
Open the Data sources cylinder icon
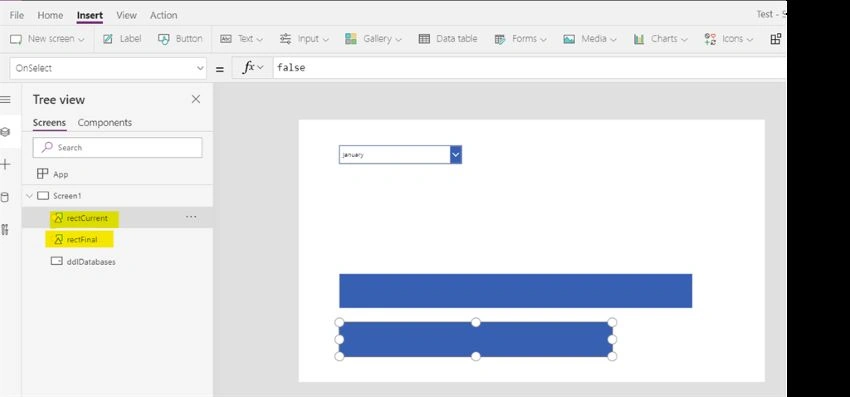click(5, 197)
